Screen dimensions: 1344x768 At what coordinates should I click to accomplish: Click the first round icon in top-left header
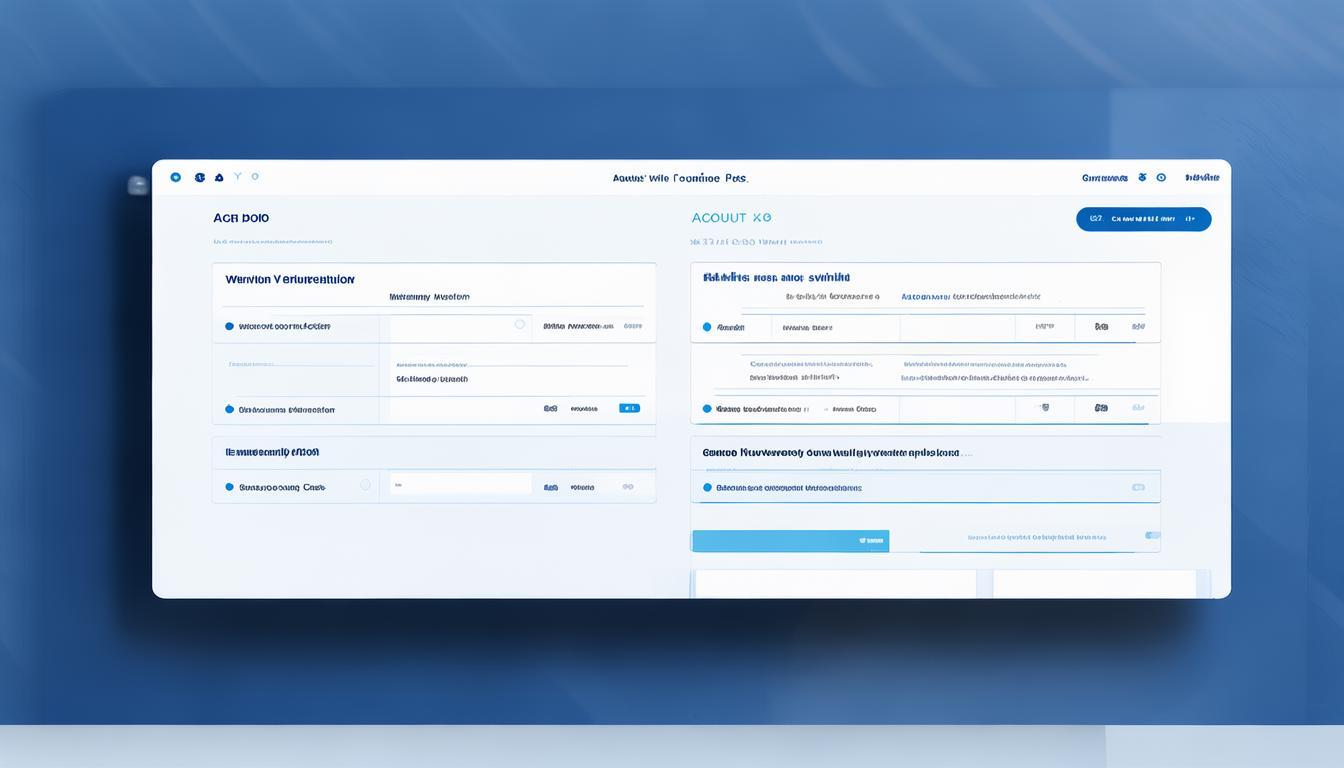[176, 177]
